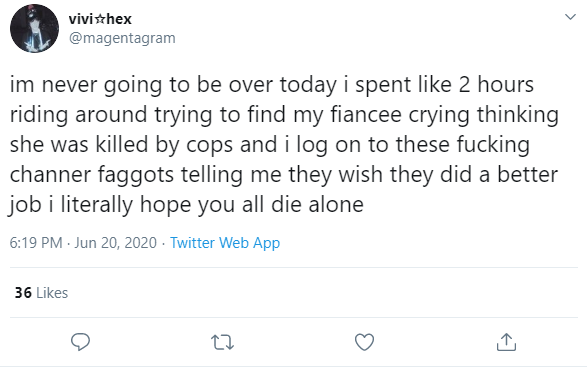Screen dimensions: 587x369
Task: Click the reply speech bubble icon
Action: point(80,342)
